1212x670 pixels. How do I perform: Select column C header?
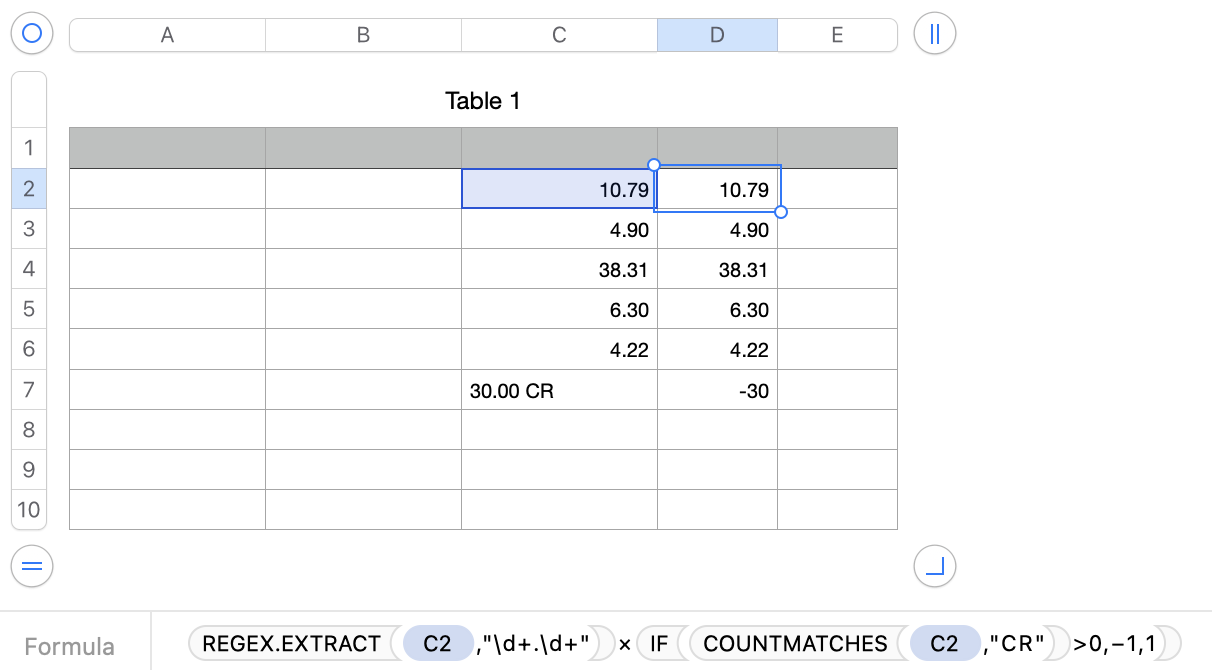tap(559, 35)
